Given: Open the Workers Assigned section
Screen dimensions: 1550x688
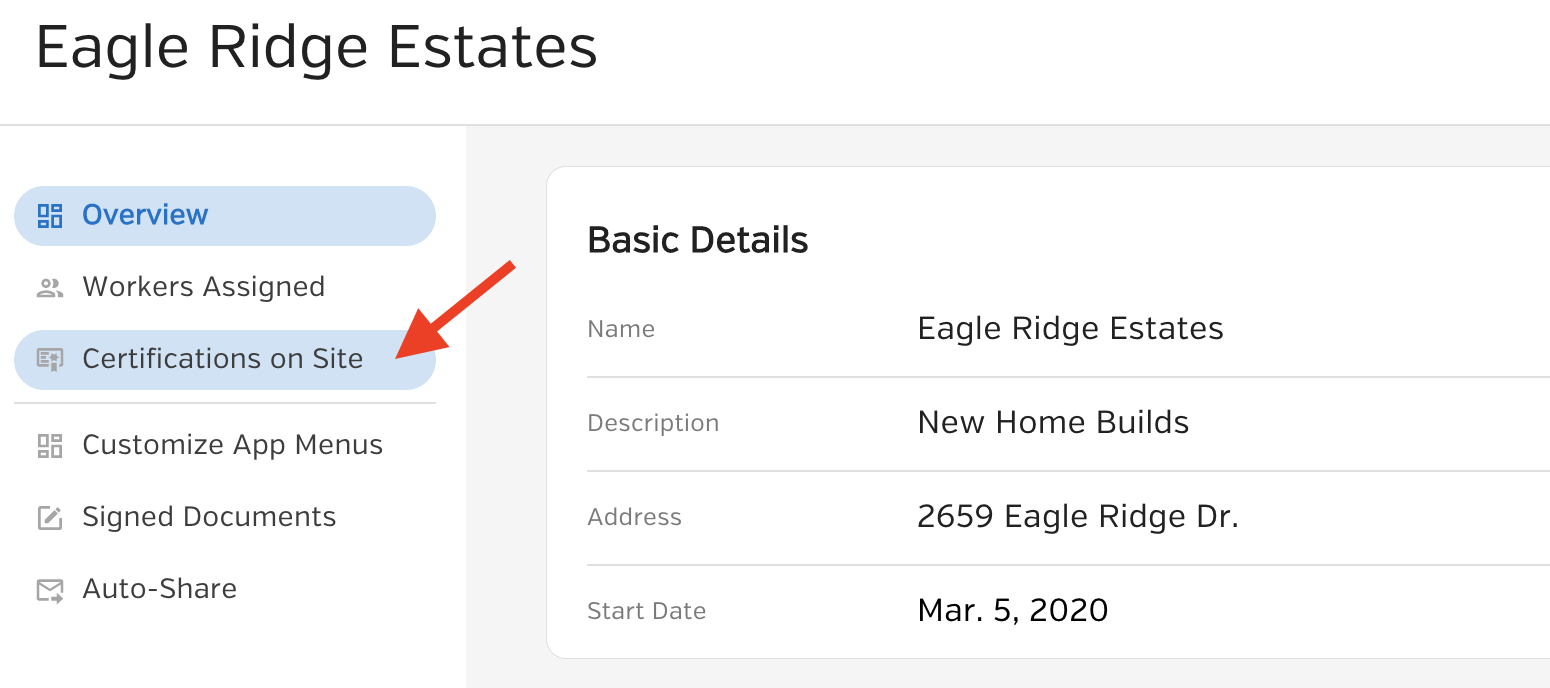Looking at the screenshot, I should click(x=225, y=287).
